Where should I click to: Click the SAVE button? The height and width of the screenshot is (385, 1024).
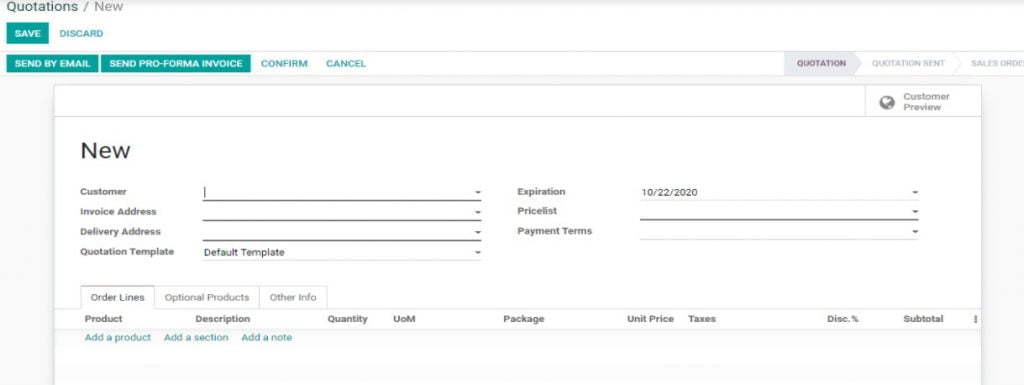click(27, 33)
